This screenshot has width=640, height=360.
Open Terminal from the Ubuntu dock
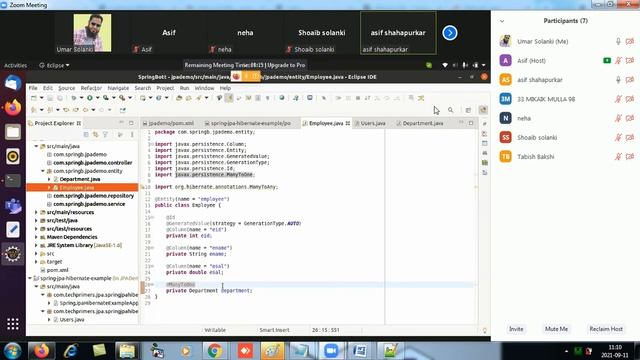click(x=13, y=180)
